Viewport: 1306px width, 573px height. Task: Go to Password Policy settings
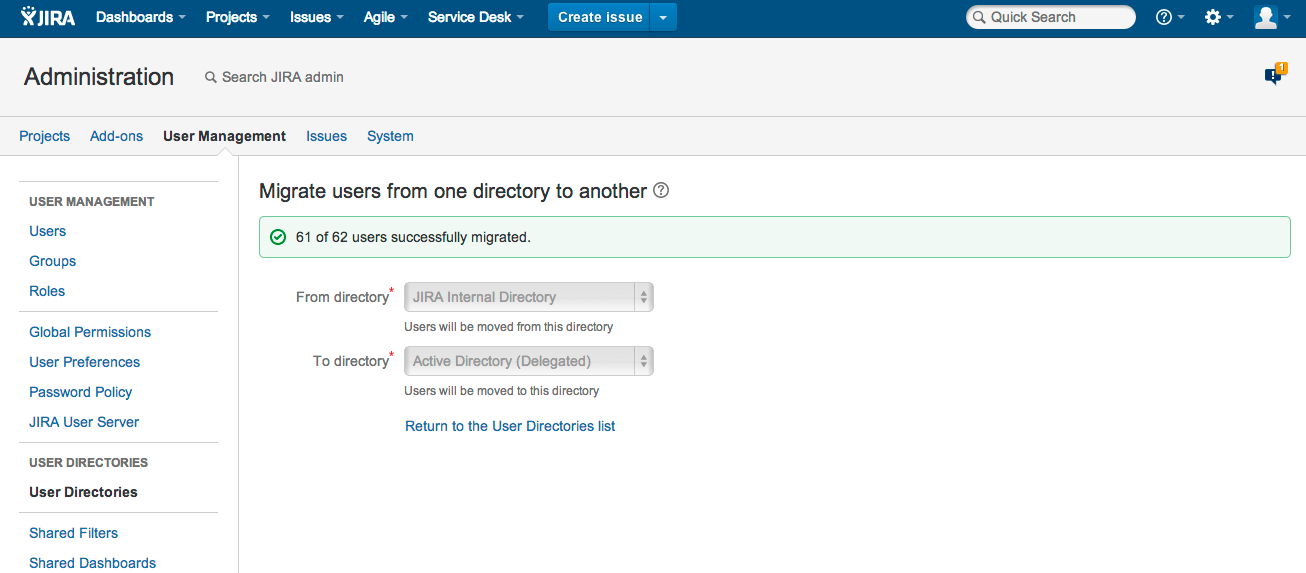tap(81, 392)
